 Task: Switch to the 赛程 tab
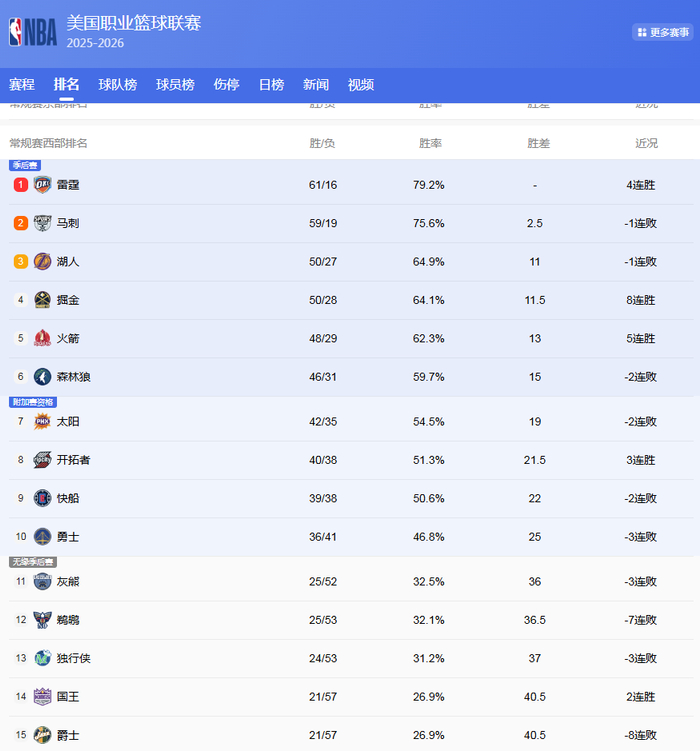22,85
